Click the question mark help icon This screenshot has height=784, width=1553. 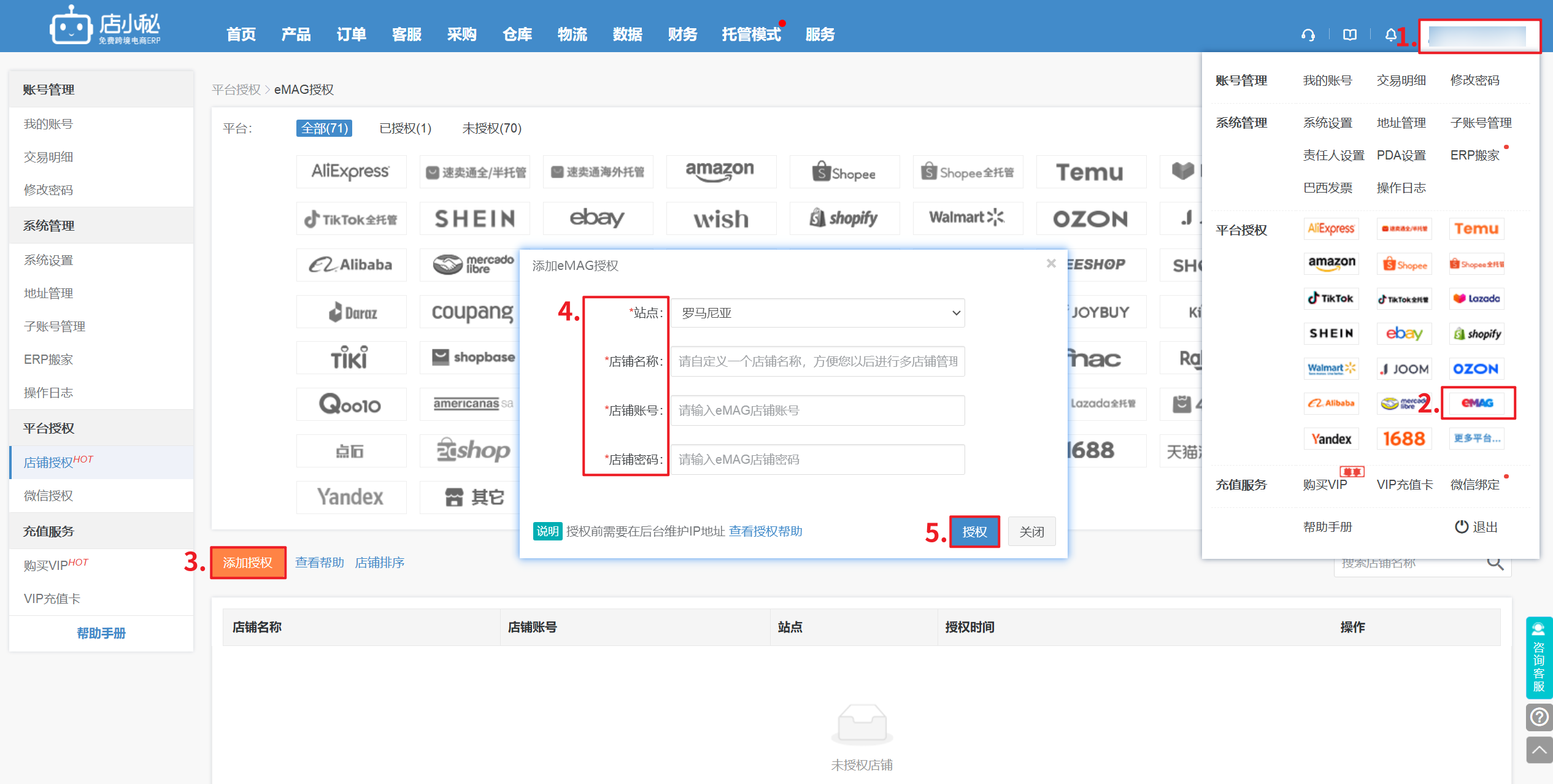[x=1539, y=717]
